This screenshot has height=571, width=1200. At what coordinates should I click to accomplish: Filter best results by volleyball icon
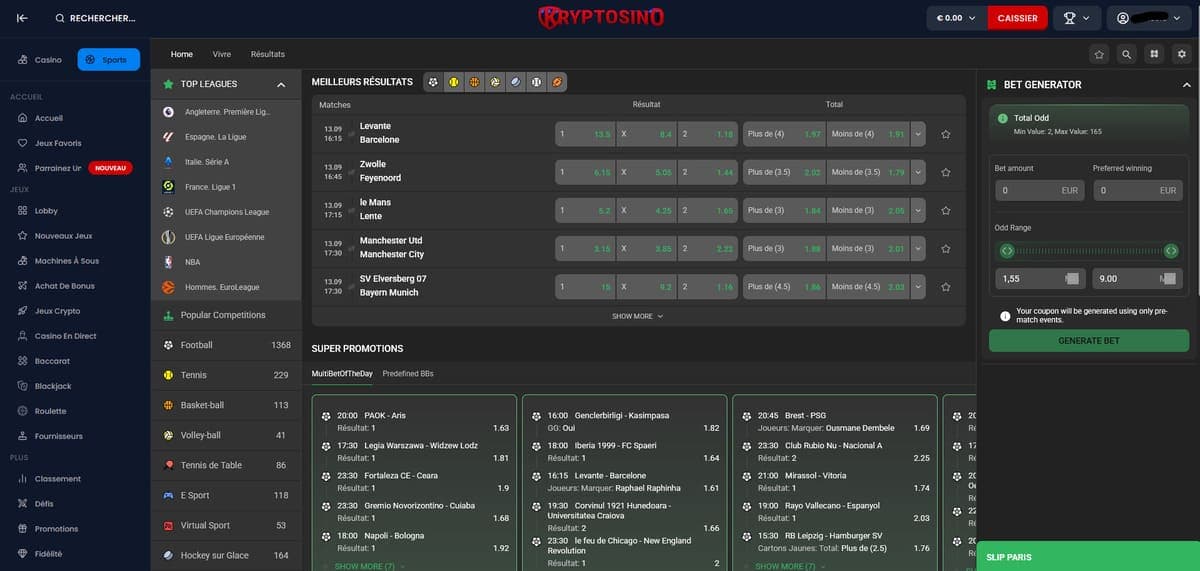click(495, 82)
